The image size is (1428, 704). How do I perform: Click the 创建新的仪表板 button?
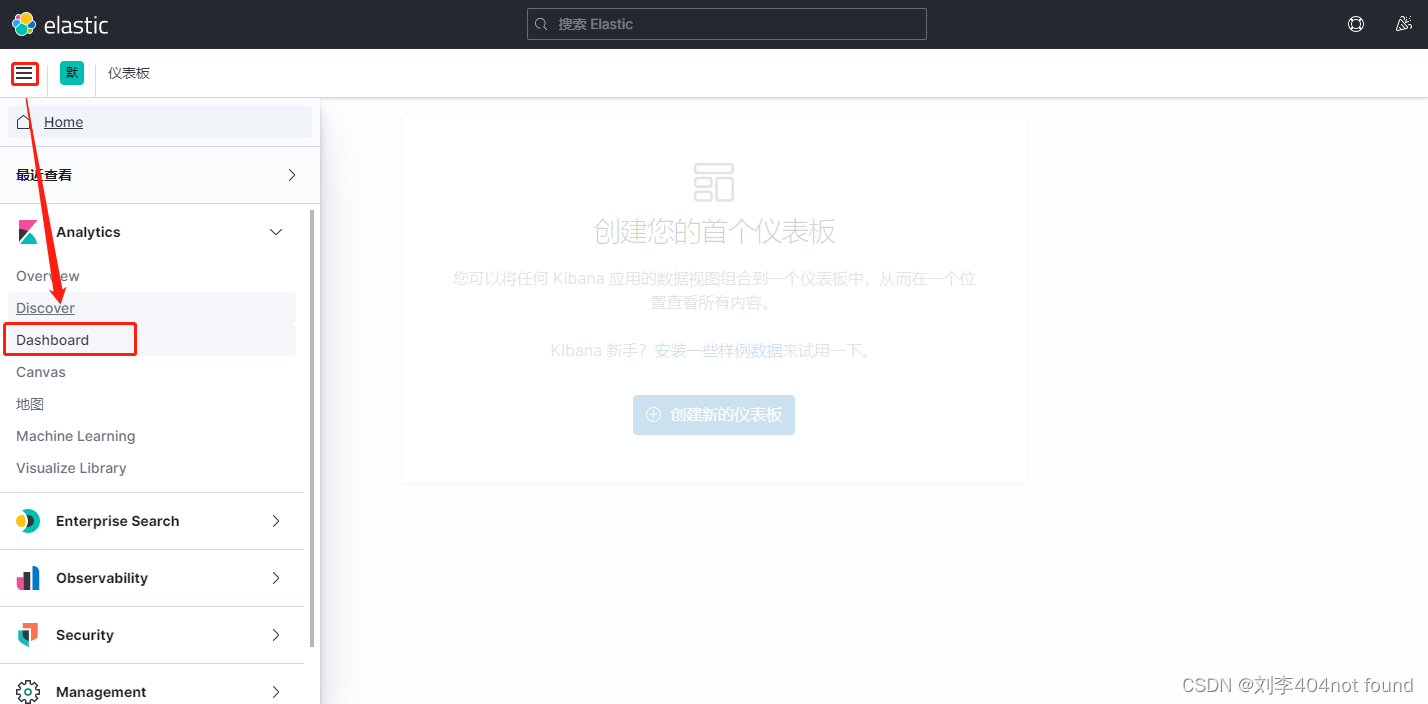[714, 414]
